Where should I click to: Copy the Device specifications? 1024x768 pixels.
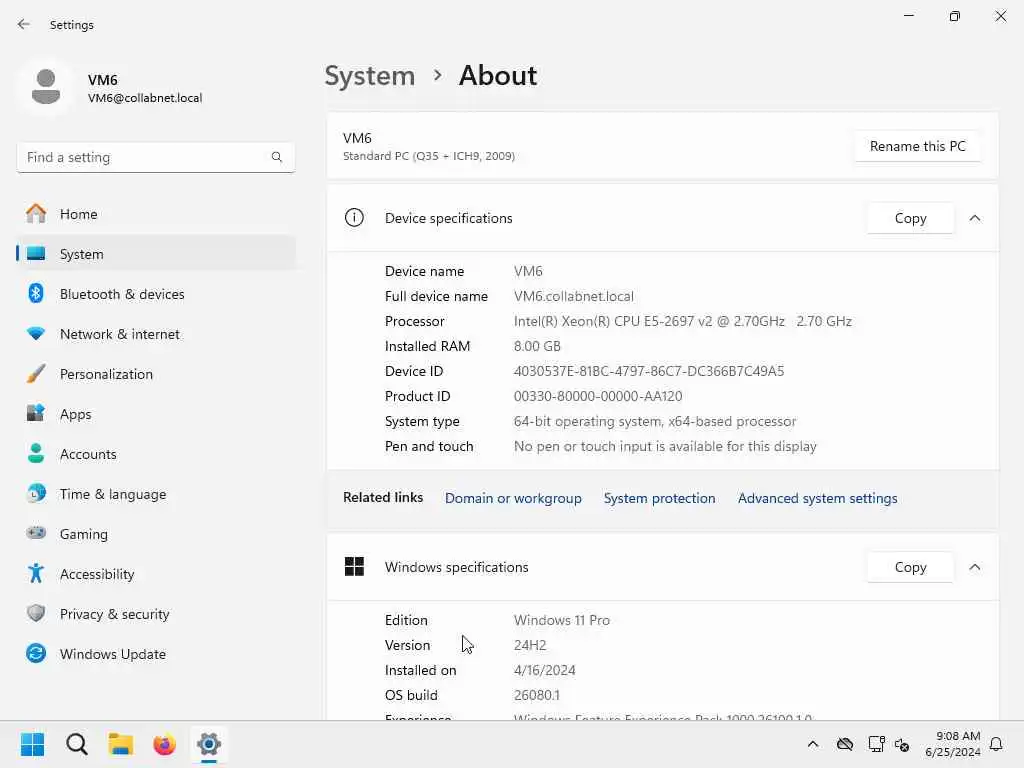coord(910,218)
